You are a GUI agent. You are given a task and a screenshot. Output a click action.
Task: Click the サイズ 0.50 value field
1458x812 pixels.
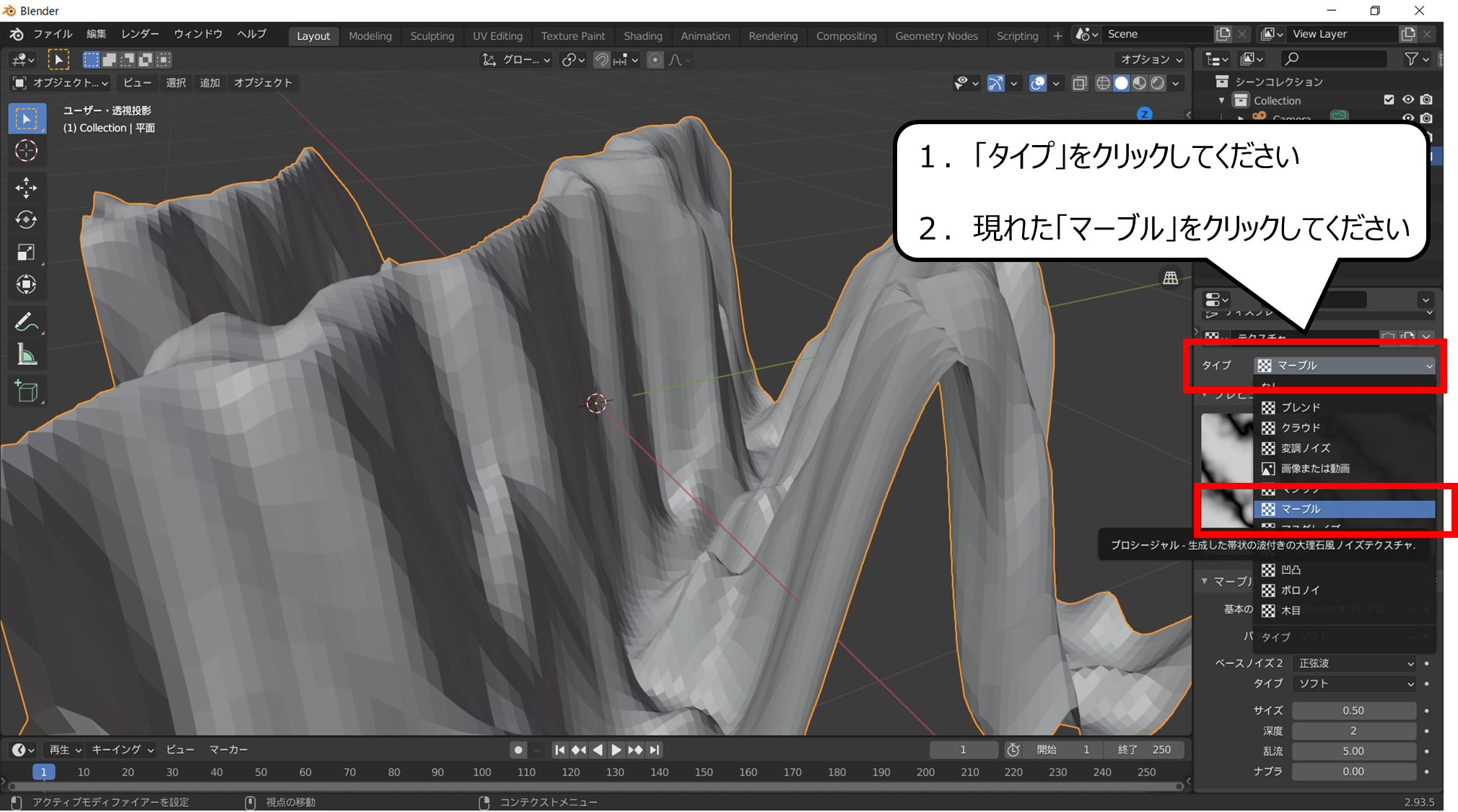[1353, 710]
